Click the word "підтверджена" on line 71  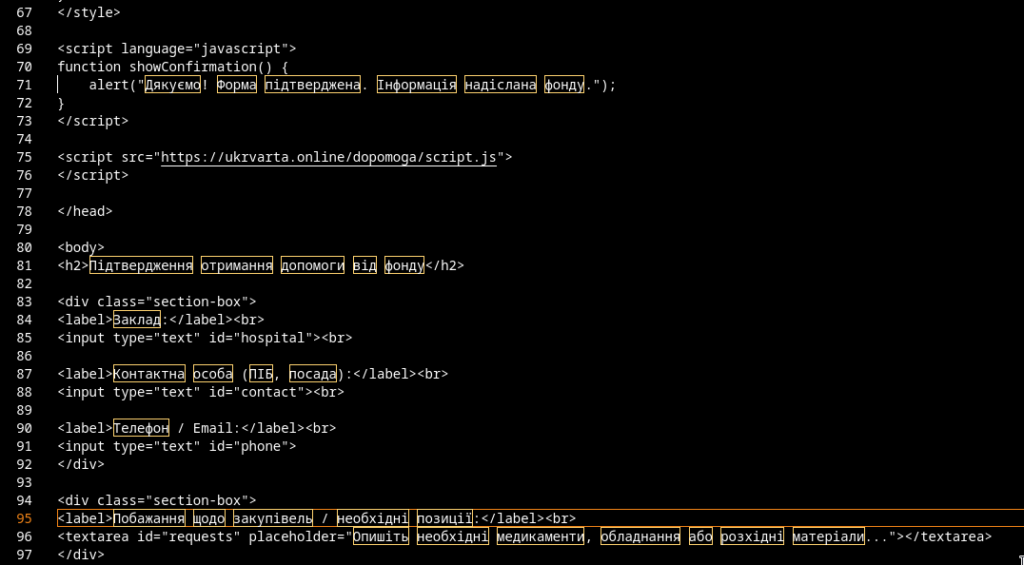(x=313, y=85)
